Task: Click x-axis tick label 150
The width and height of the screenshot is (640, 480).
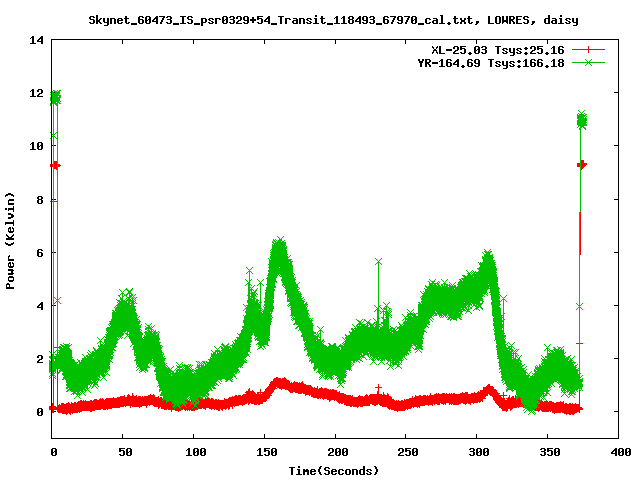Action: coord(267,452)
